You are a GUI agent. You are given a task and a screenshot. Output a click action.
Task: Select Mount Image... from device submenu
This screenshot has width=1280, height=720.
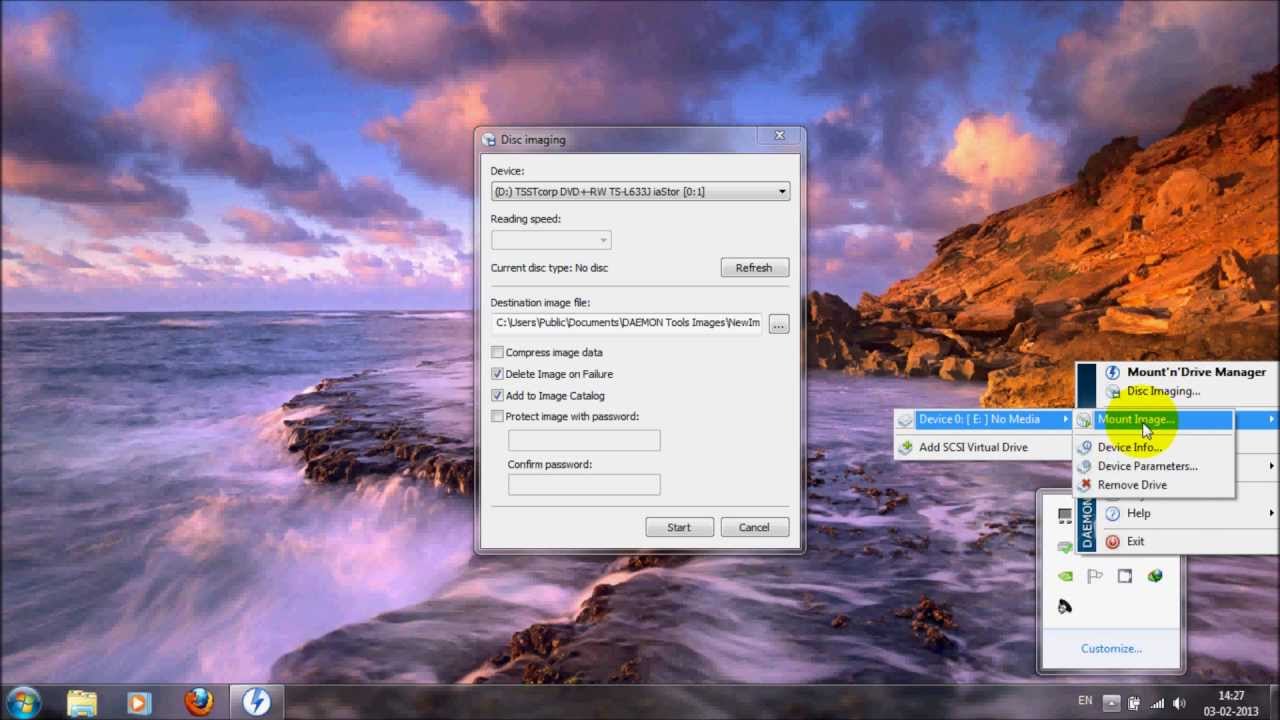1154,420
